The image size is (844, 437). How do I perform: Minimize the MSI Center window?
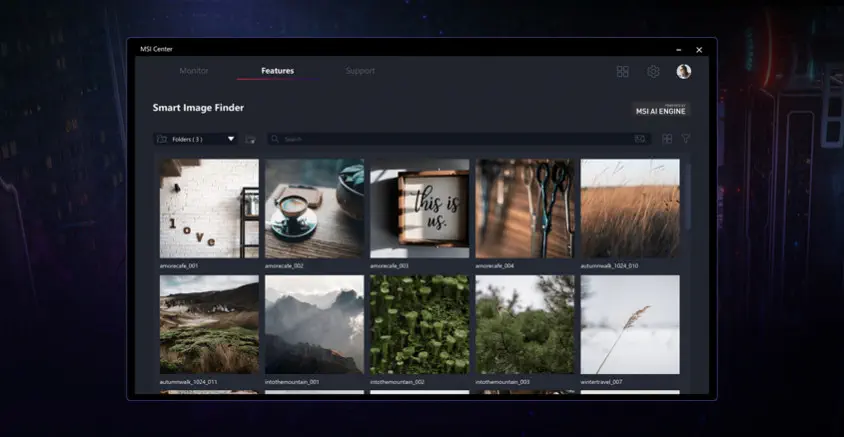click(x=678, y=49)
